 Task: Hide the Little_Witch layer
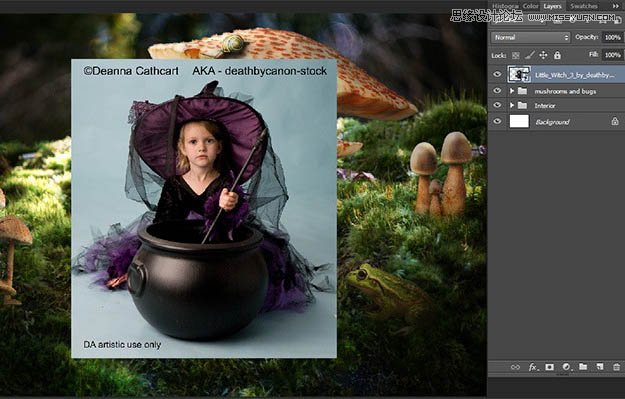pos(497,74)
